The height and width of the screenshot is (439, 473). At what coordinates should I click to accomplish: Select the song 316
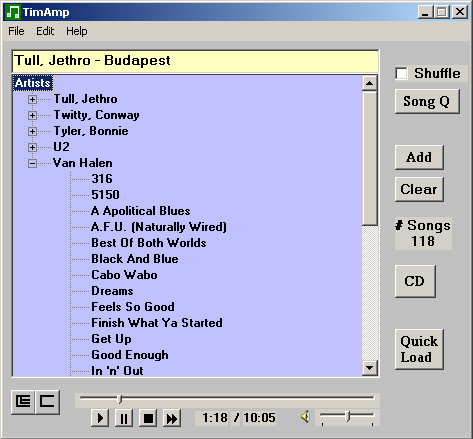tap(102, 179)
